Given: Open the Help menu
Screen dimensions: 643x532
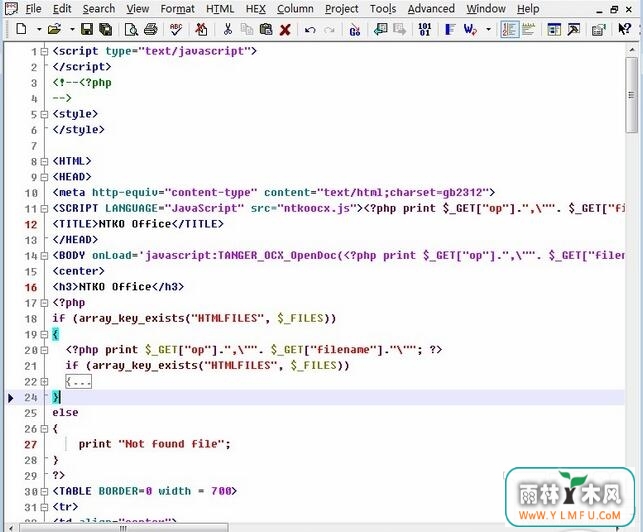Looking at the screenshot, I should click(528, 9).
